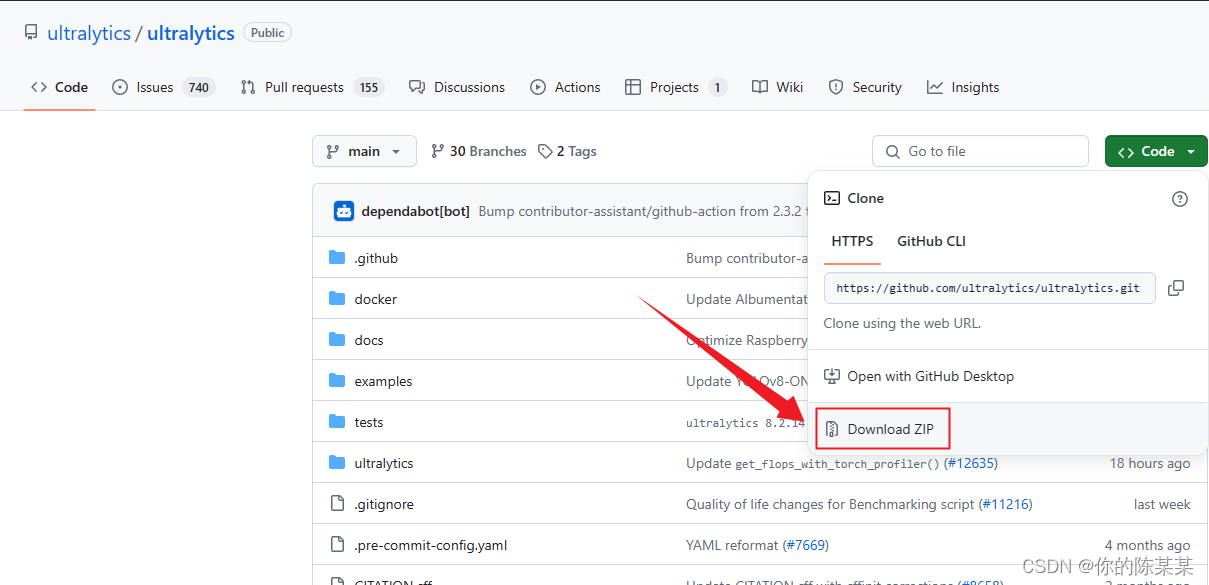
Task: Select the HTTPS clone tab
Action: 852,241
